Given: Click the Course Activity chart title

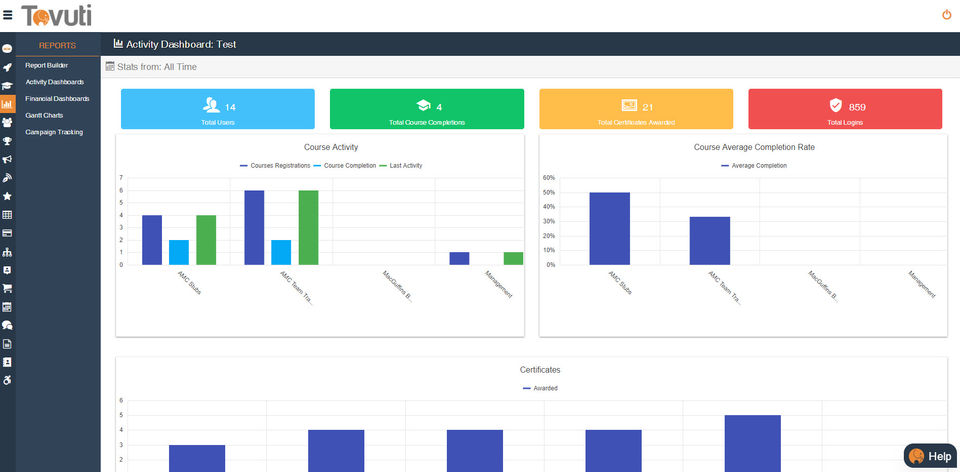Looking at the screenshot, I should click(331, 148).
